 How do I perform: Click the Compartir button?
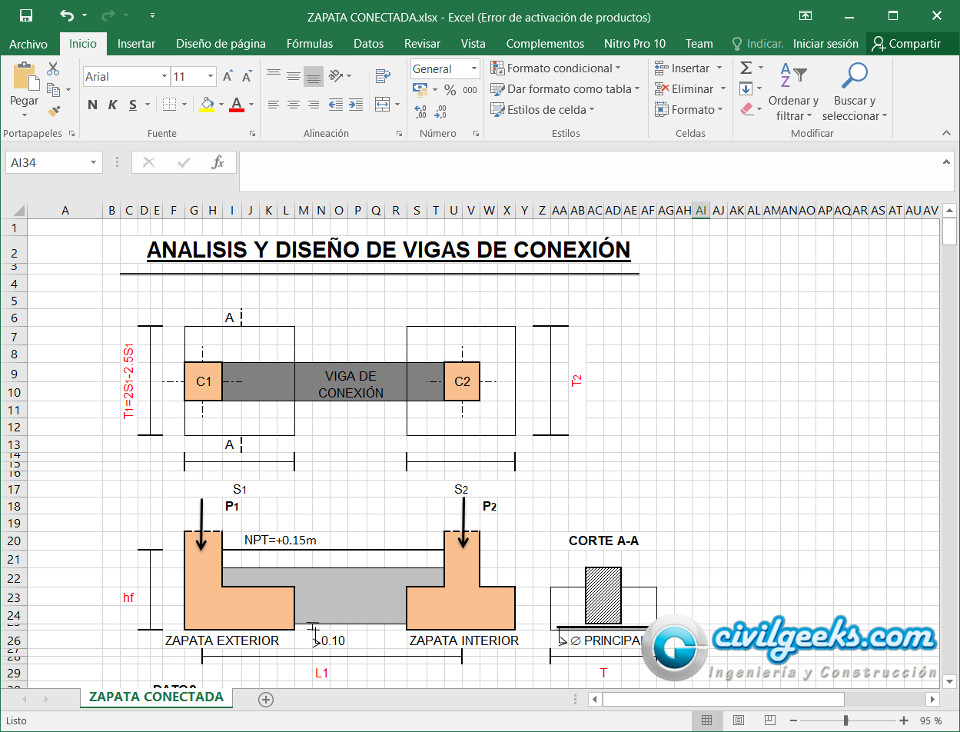[905, 43]
